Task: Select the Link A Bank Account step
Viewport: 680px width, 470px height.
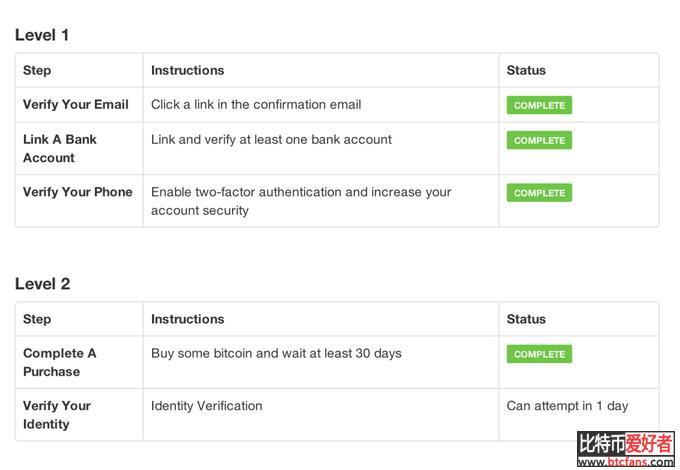Action: click(60, 148)
